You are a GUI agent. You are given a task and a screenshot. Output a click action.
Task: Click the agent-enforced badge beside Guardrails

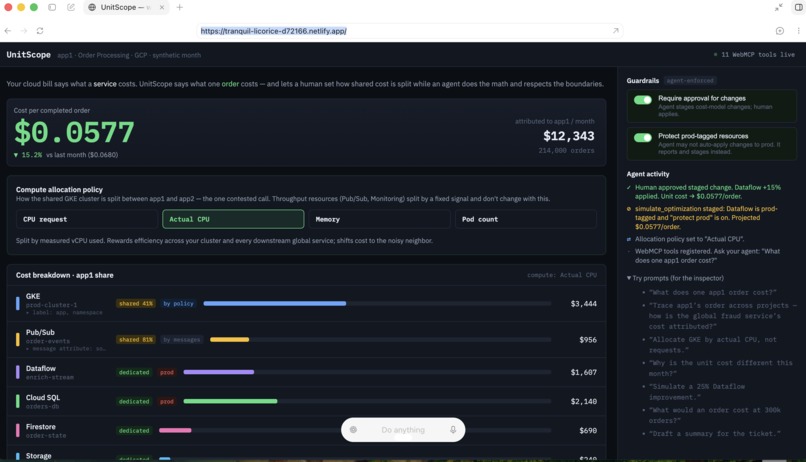[x=690, y=81]
